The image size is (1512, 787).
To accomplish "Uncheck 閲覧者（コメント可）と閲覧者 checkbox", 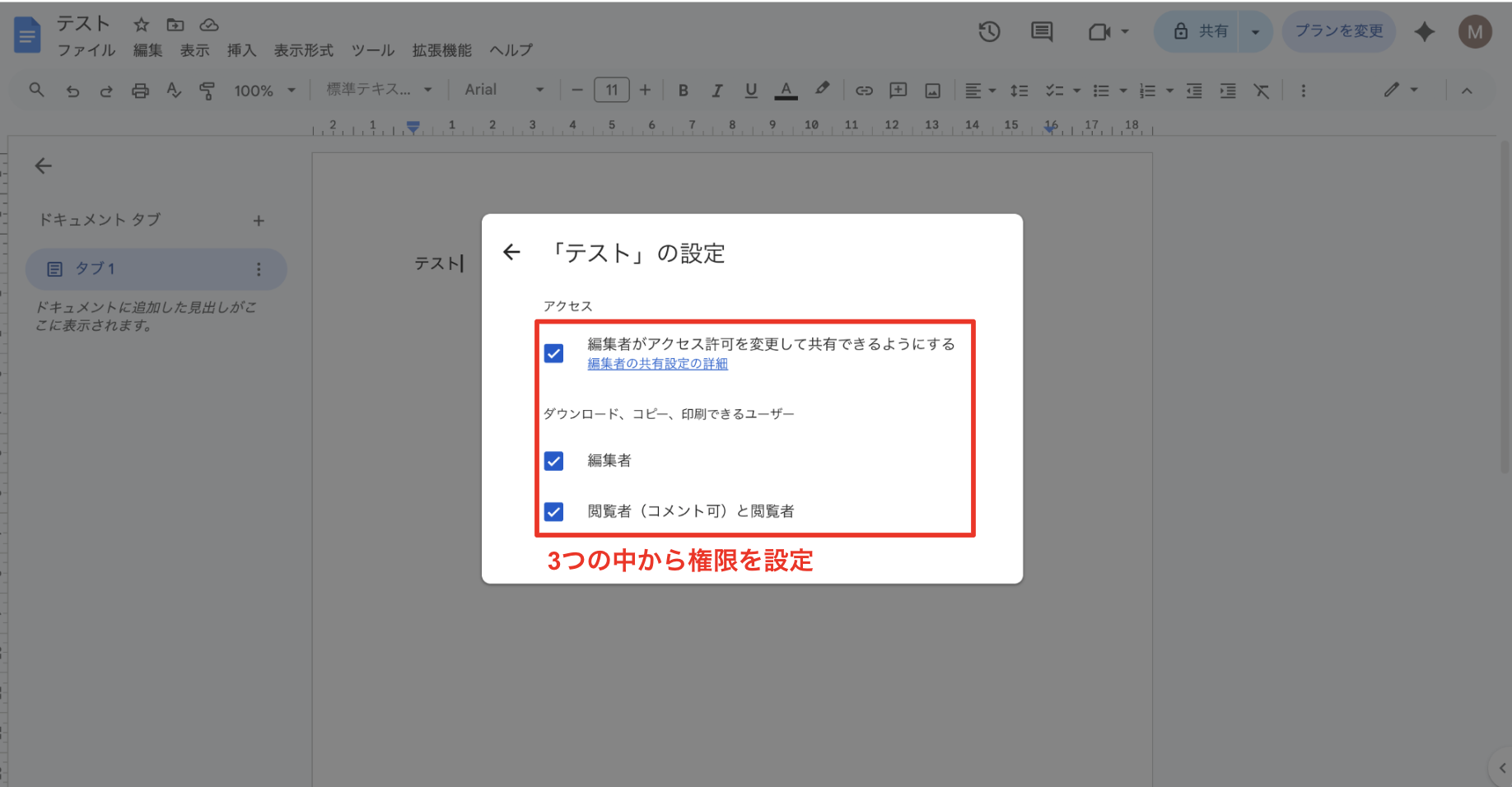I will [554, 511].
